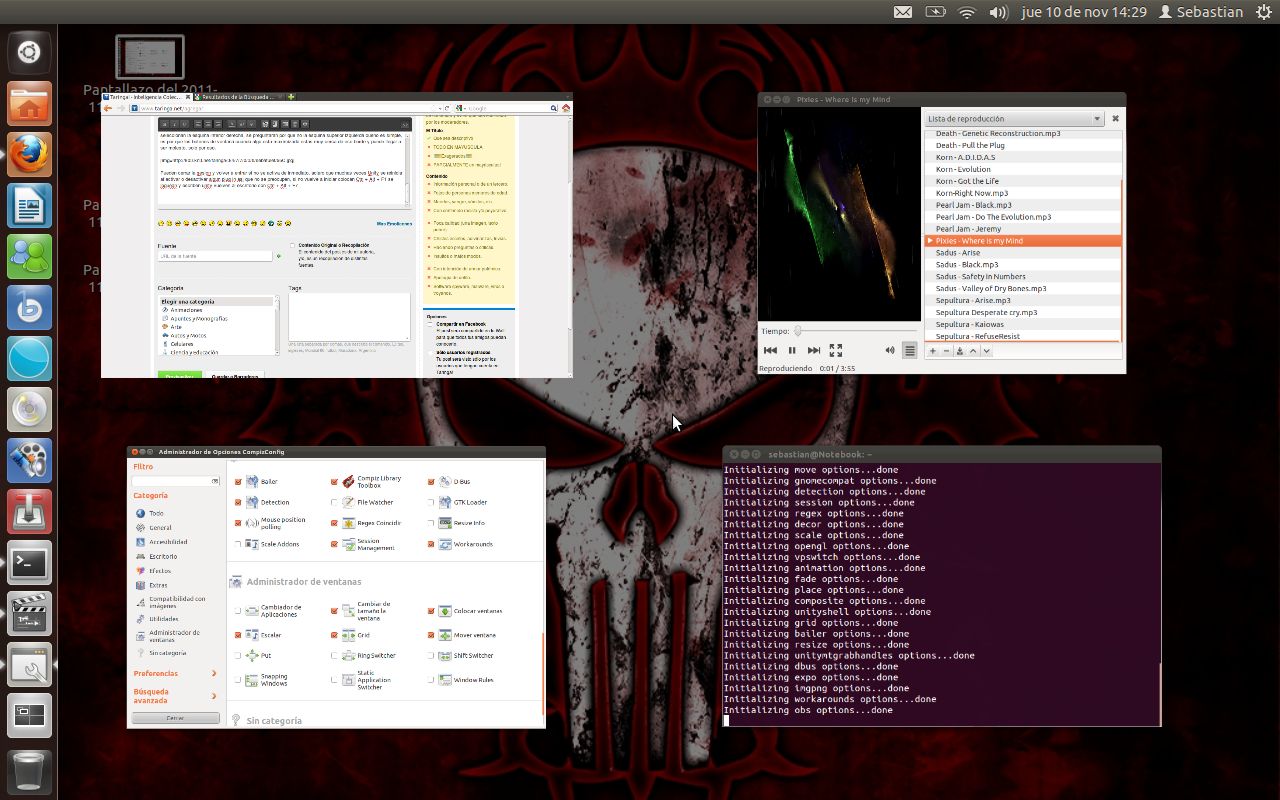Enable the Window Rules checkbox
This screenshot has width=1280, height=800.
(431, 680)
